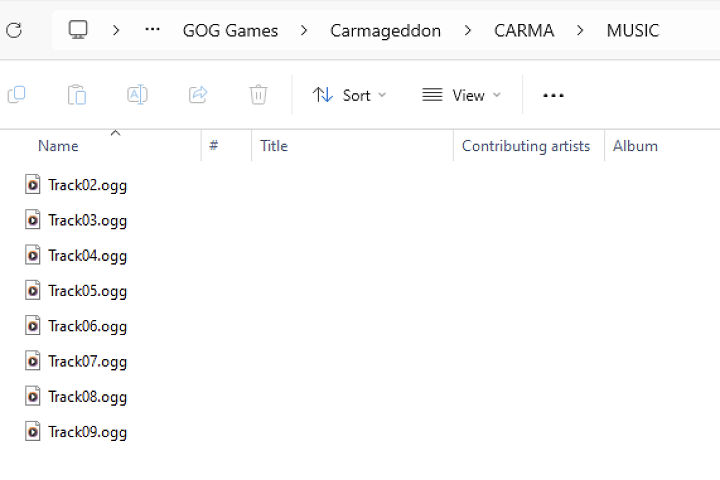The height and width of the screenshot is (480, 720).
Task: Click the Delete trash icon
Action: tap(259, 95)
